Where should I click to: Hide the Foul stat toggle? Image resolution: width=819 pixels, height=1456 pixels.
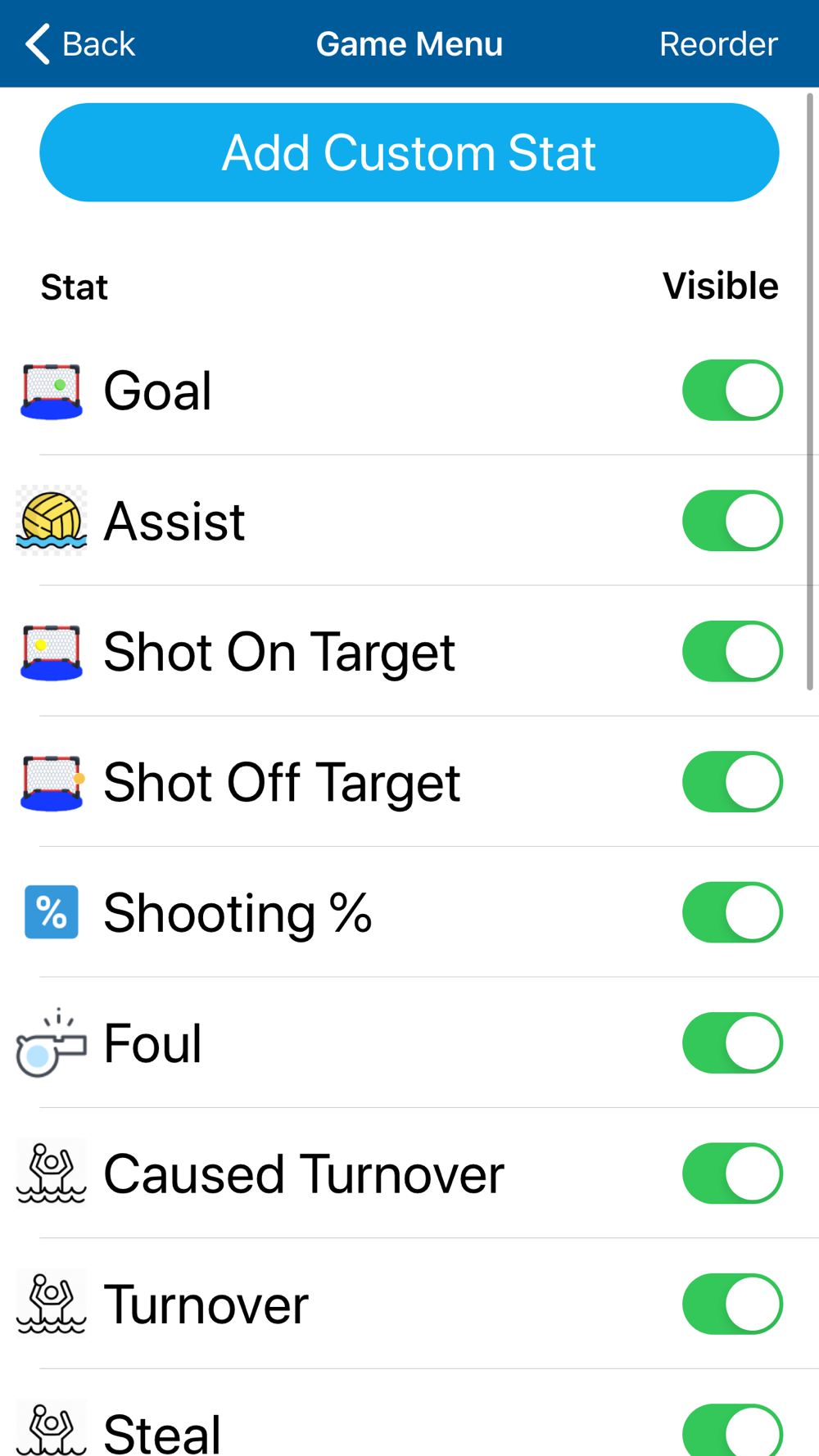click(732, 1043)
